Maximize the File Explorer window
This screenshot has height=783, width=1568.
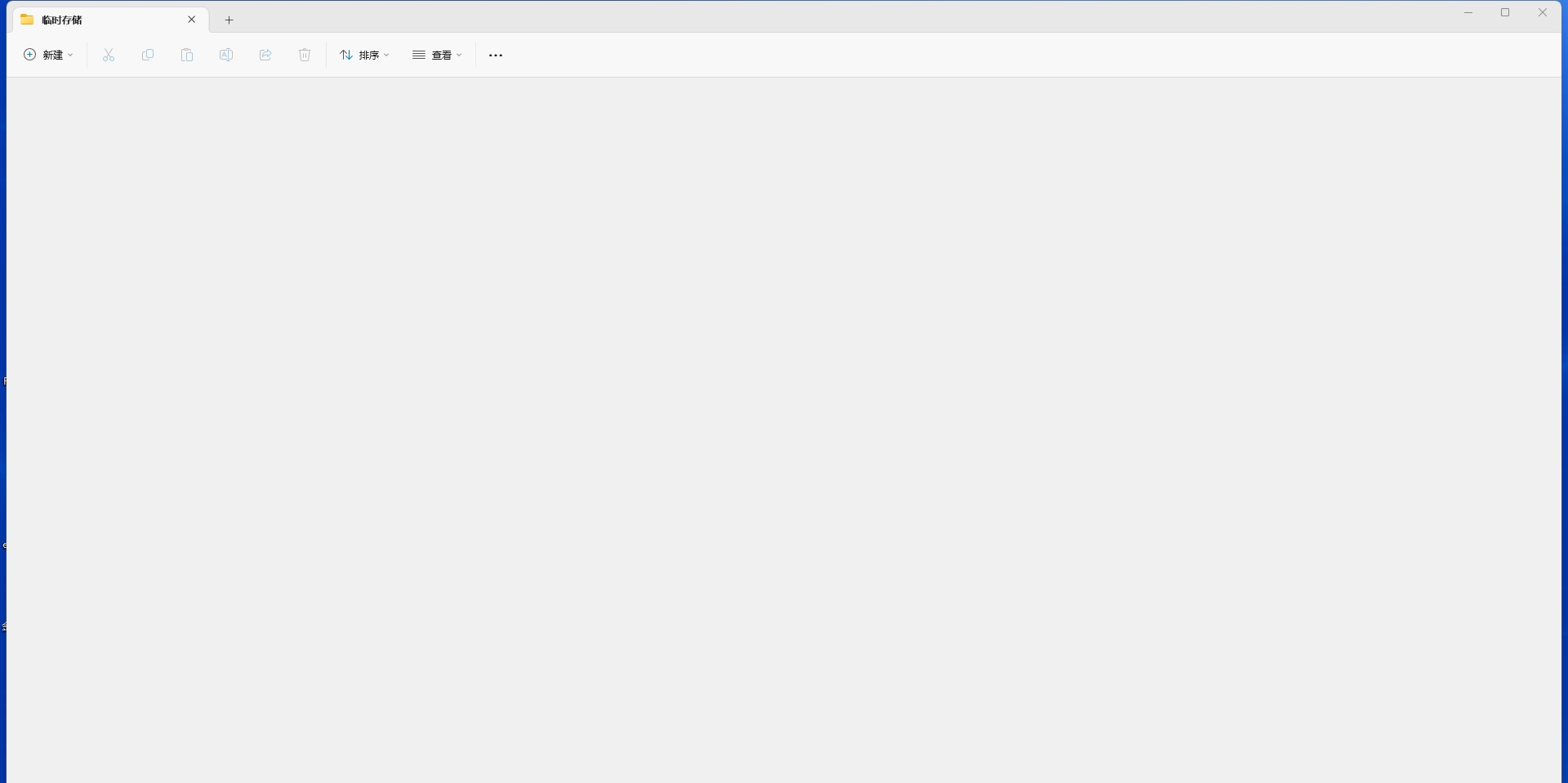1506,12
